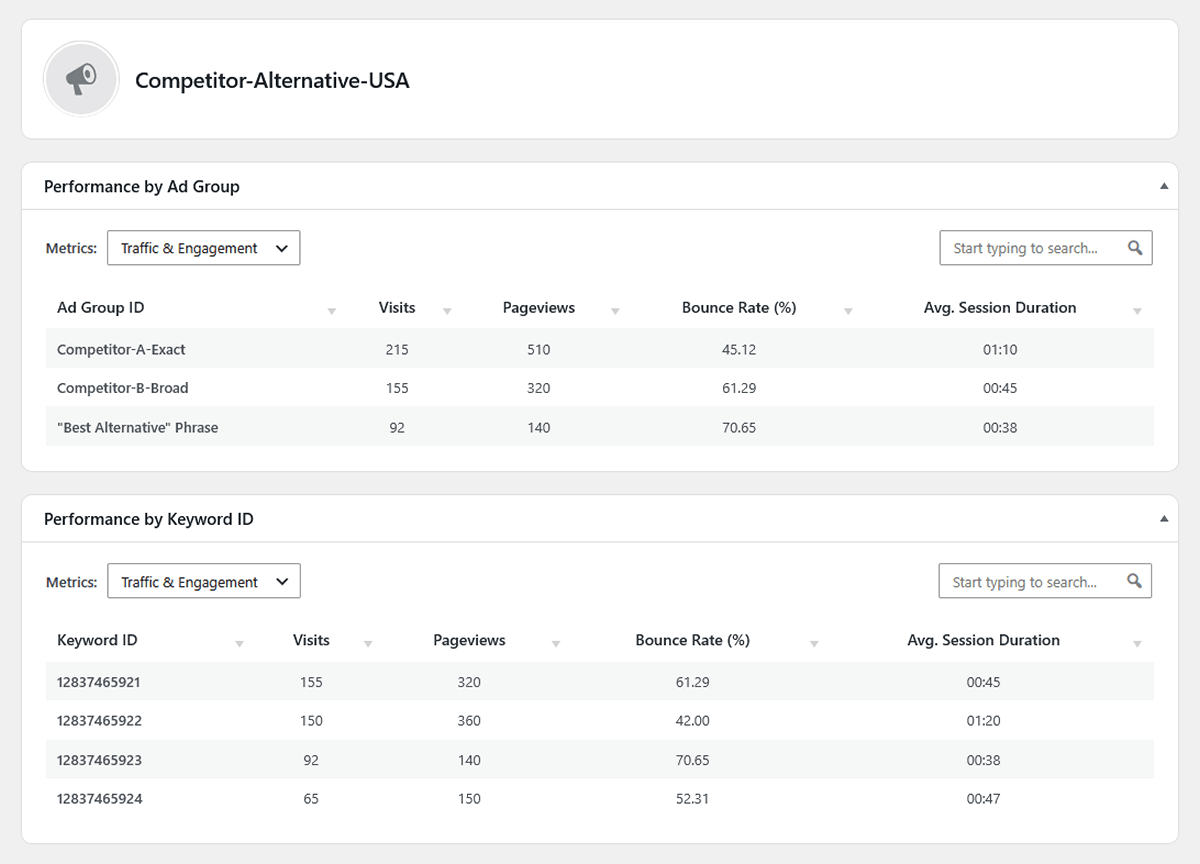Click search field in Keyword ID panel

(1045, 582)
